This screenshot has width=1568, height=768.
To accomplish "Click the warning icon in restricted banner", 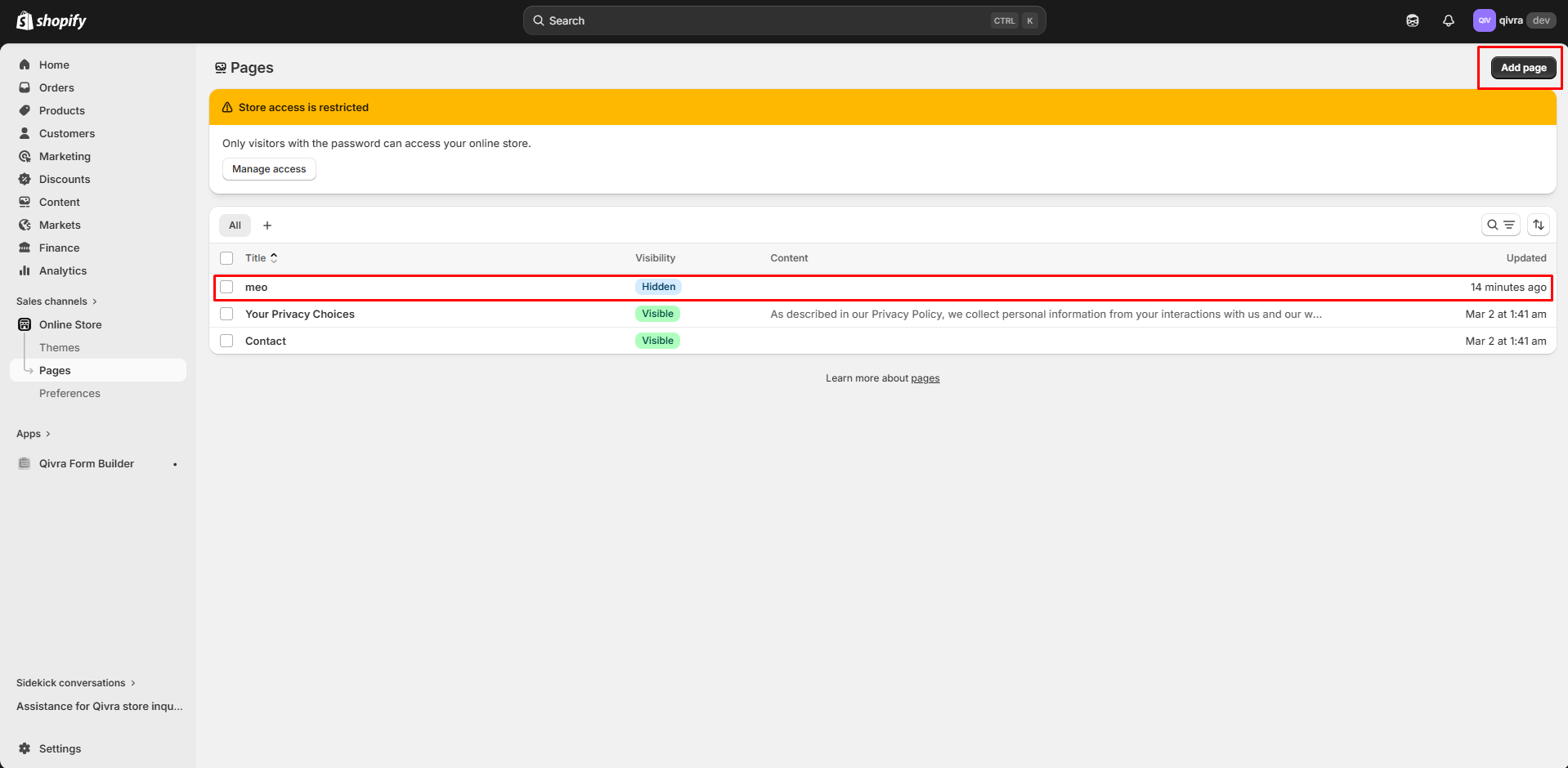I will point(227,107).
